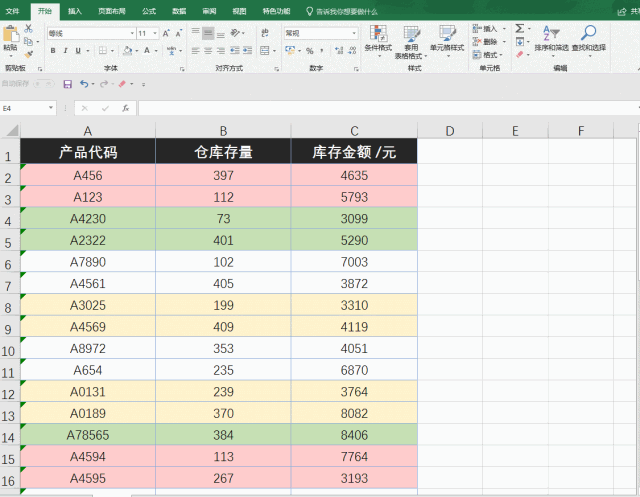Apply comma style number format
The height and width of the screenshot is (497, 640).
coord(322,51)
